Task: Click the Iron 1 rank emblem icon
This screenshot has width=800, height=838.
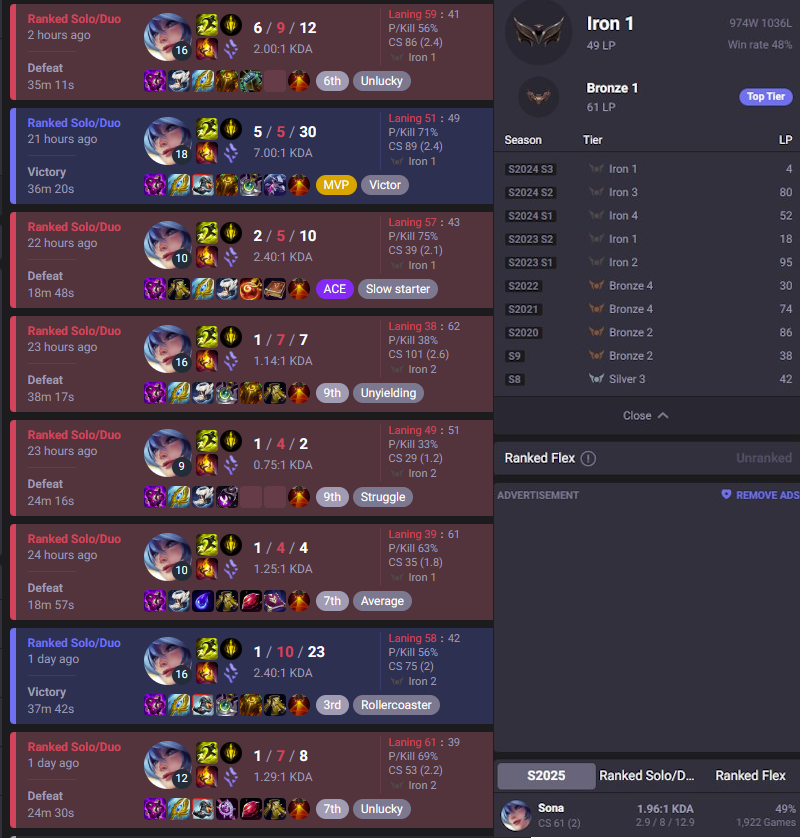Action: pos(538,32)
